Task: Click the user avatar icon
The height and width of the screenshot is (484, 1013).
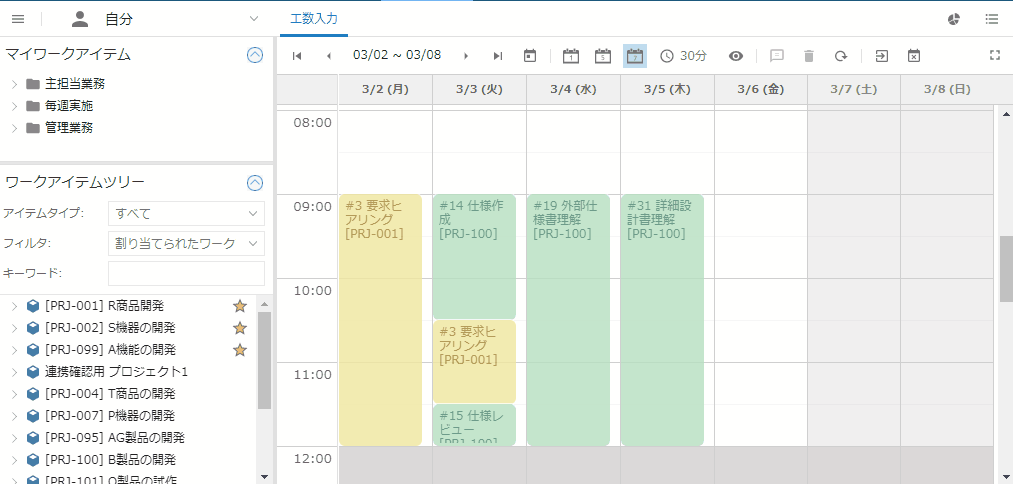Action: click(x=79, y=19)
